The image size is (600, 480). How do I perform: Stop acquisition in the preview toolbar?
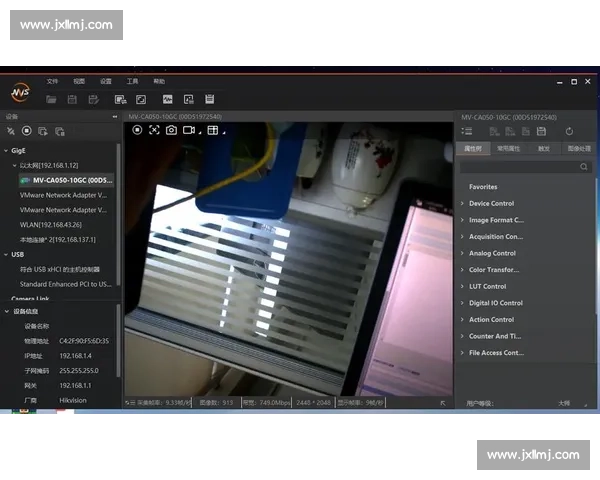coord(137,130)
